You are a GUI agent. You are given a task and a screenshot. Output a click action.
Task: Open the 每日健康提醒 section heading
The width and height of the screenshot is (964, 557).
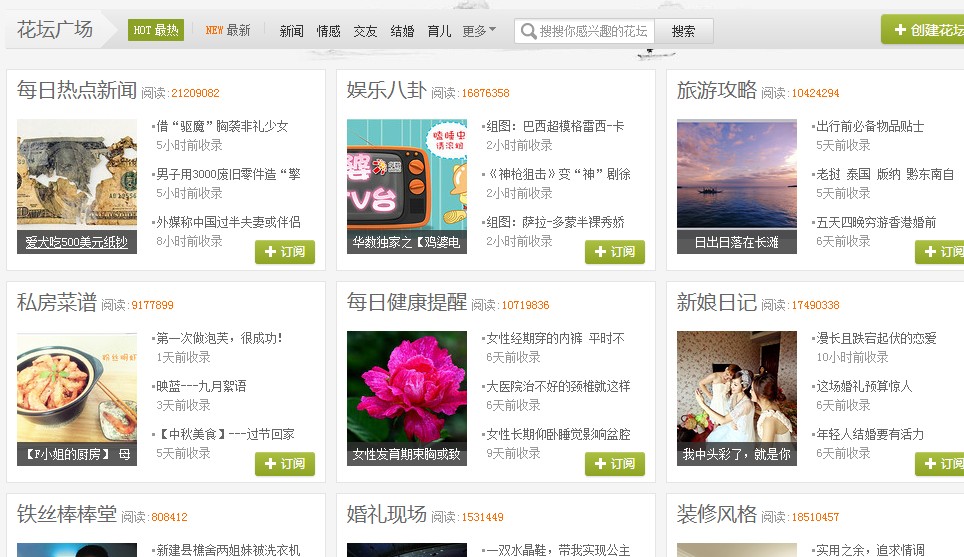tap(407, 302)
